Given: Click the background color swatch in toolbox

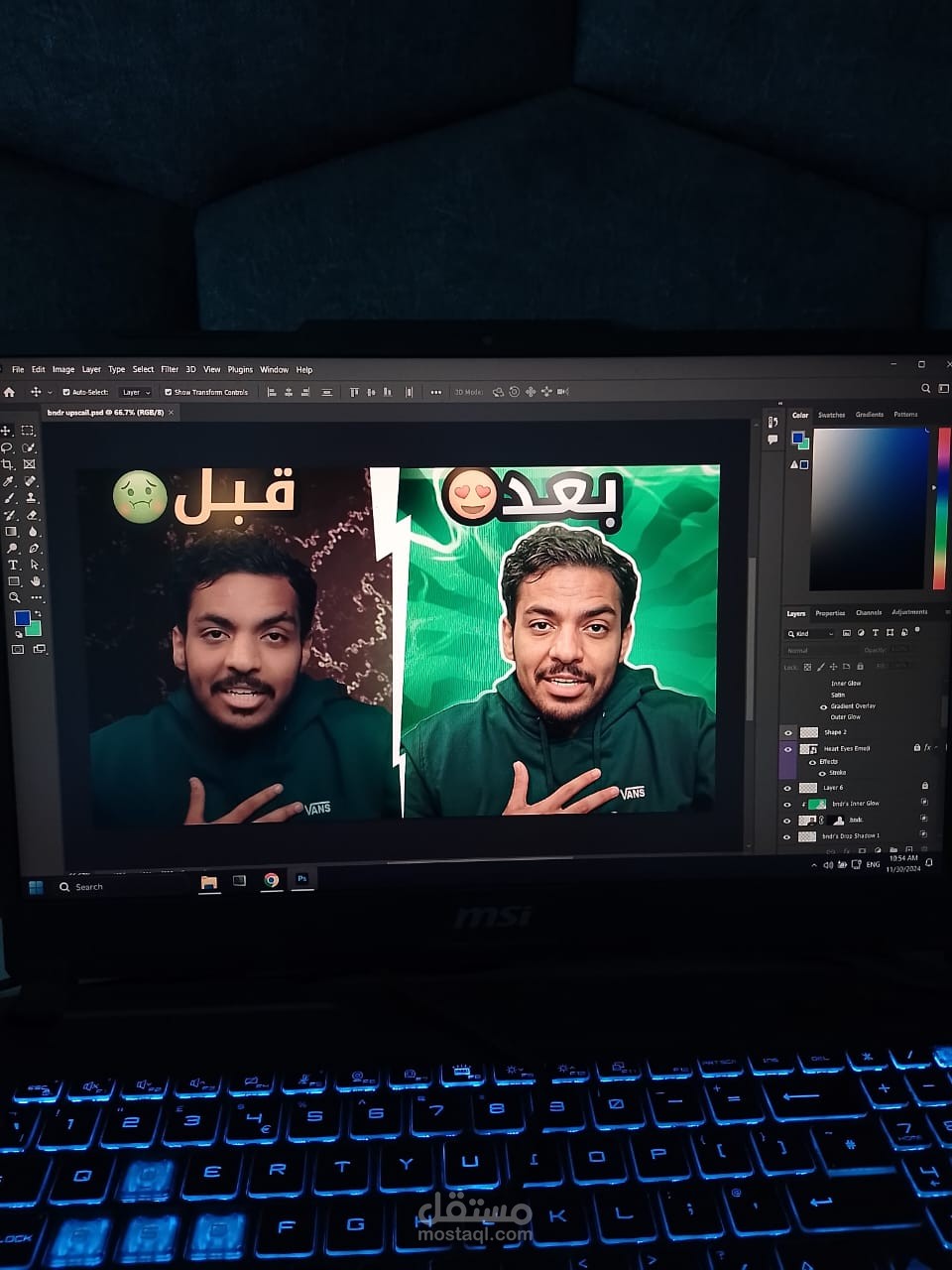Looking at the screenshot, I should 35,628.
